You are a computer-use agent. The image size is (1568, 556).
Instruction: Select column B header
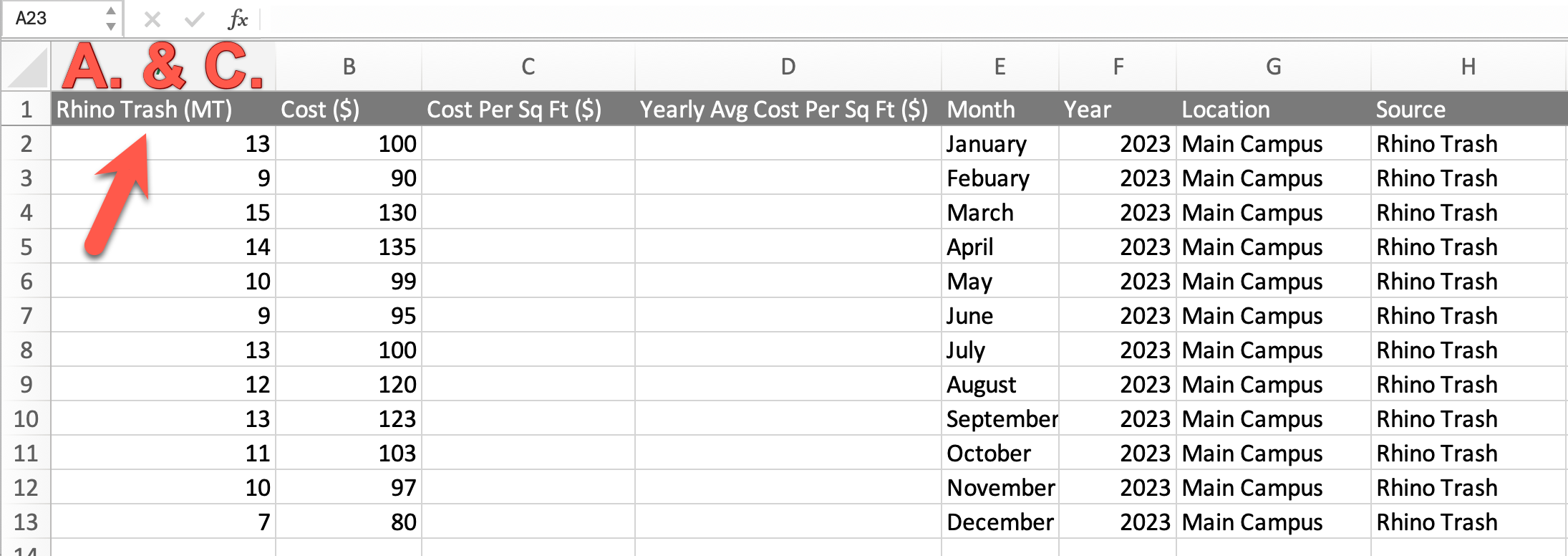(349, 66)
